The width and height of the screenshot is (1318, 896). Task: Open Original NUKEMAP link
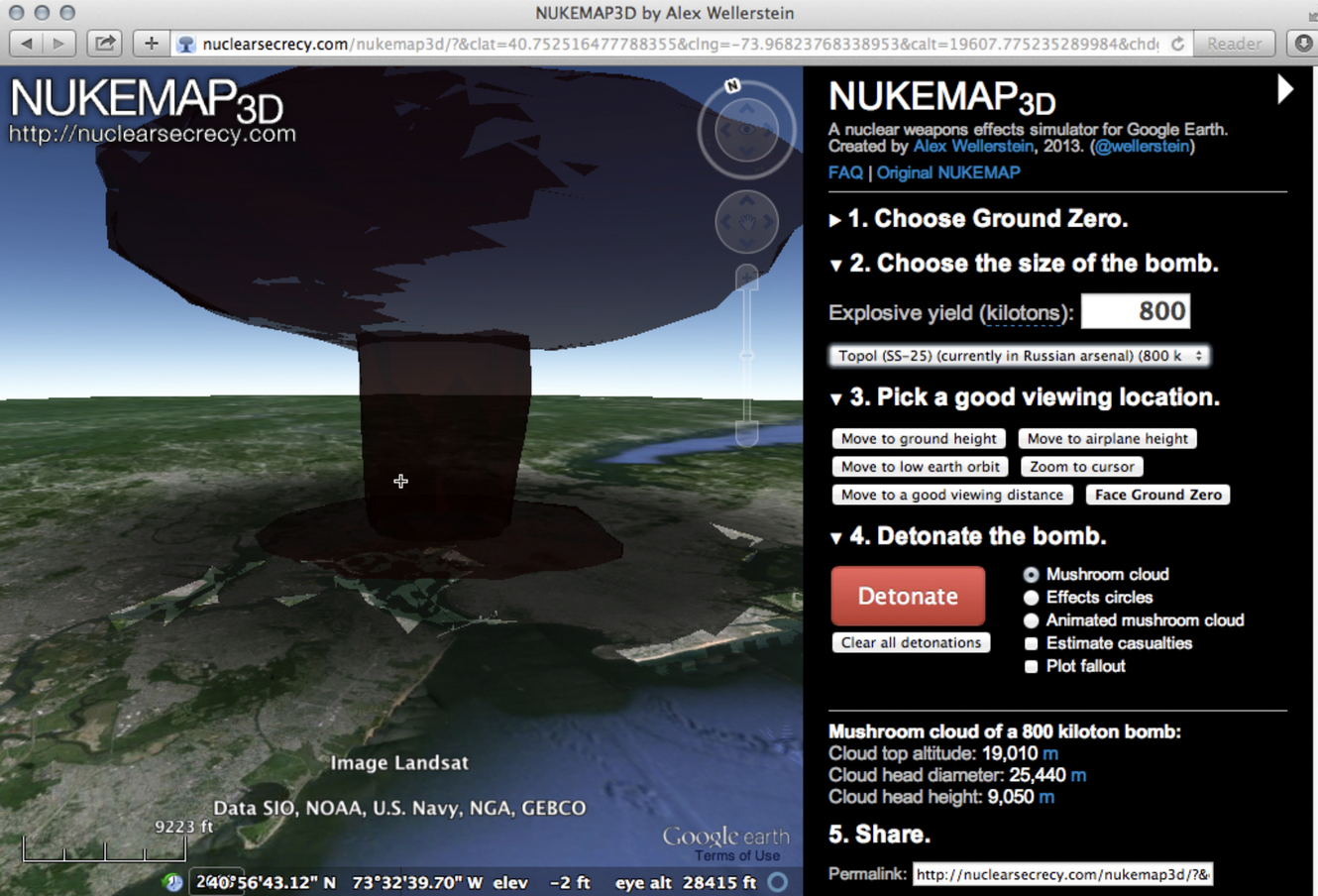[947, 172]
